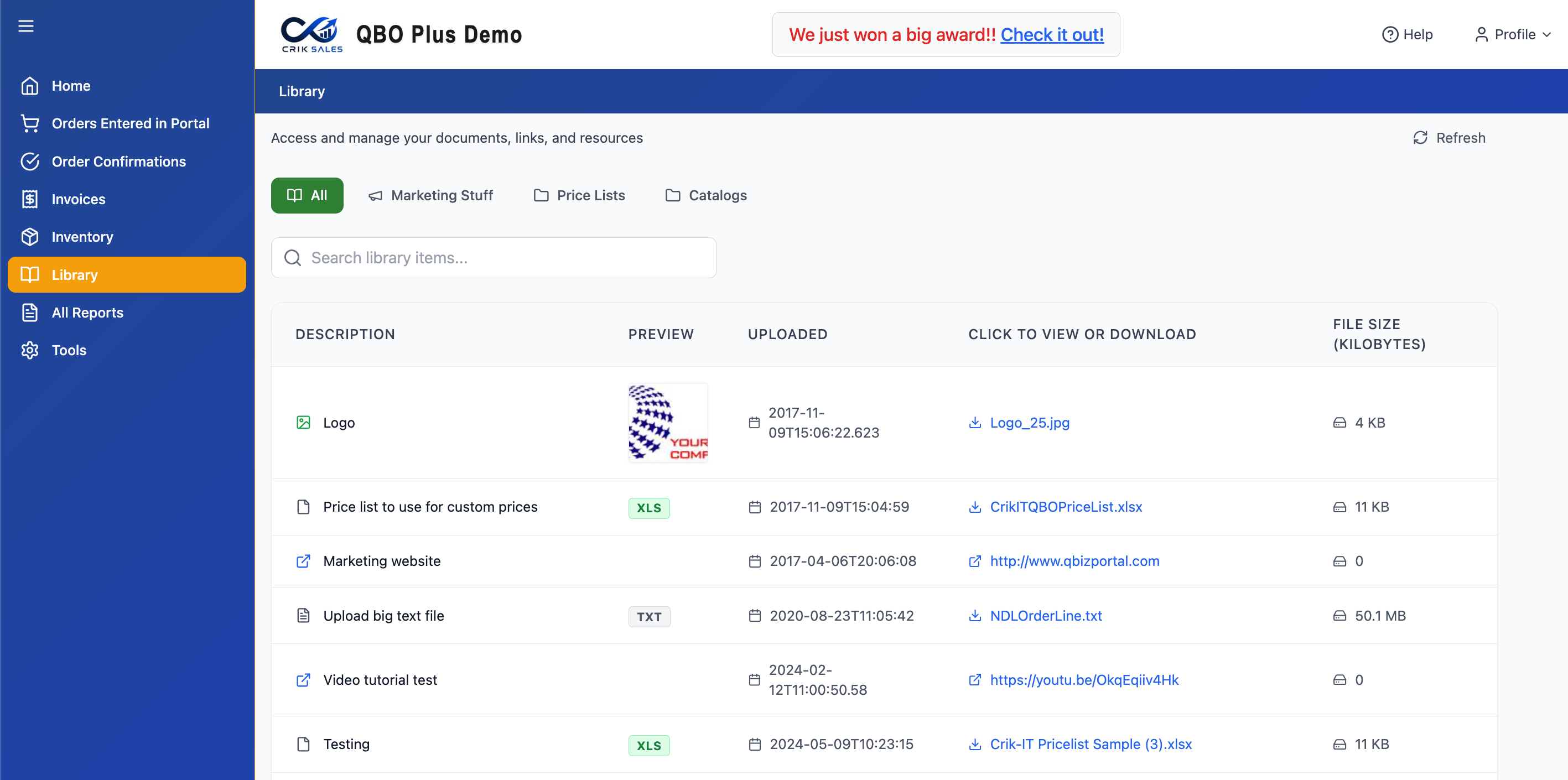Switch to Marketing Stuff tab

430,195
